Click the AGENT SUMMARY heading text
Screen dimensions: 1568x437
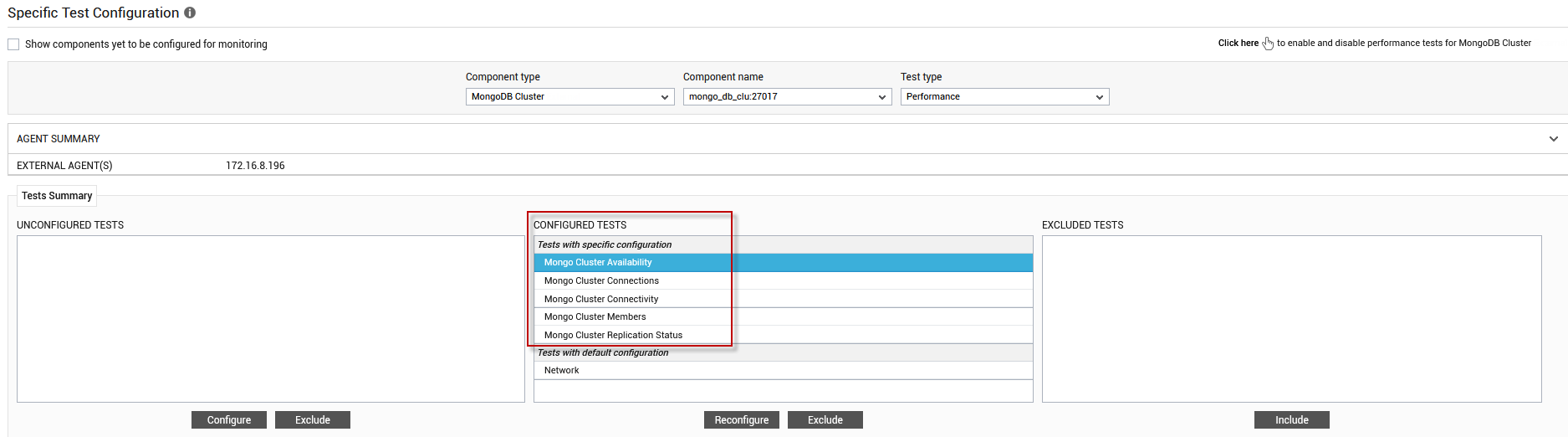click(x=59, y=139)
